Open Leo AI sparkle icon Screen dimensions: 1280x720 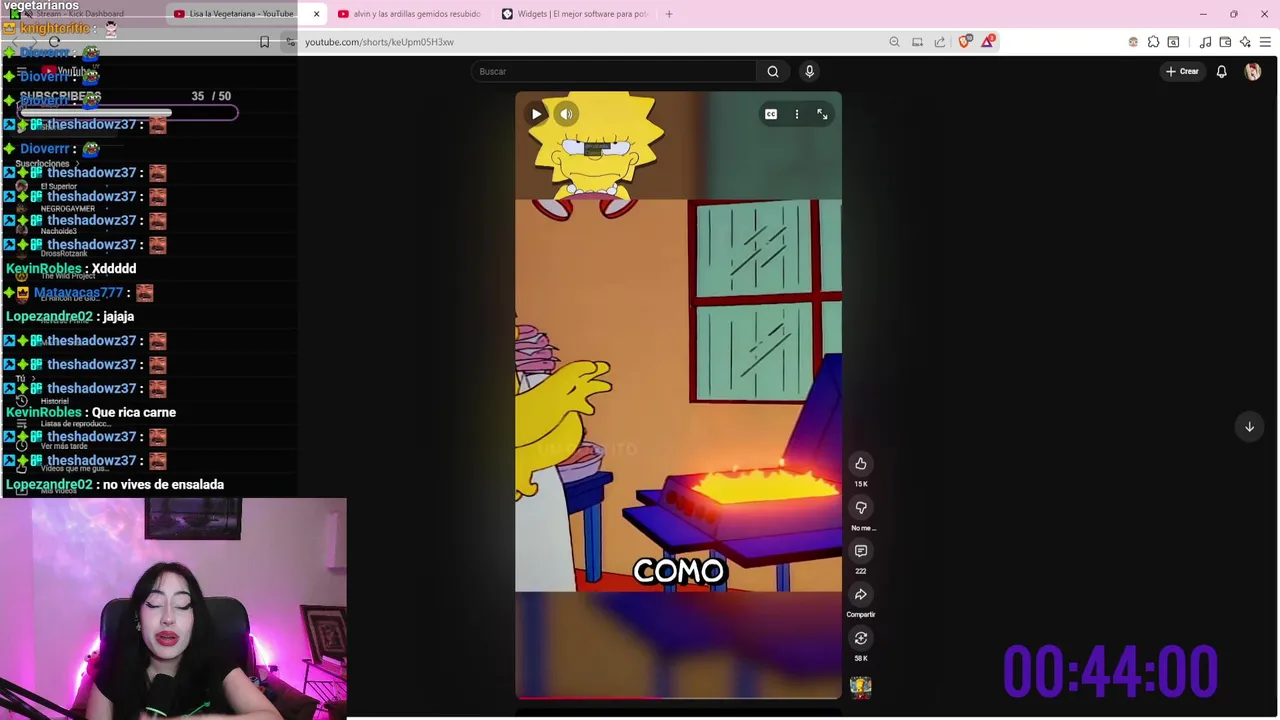(1245, 42)
